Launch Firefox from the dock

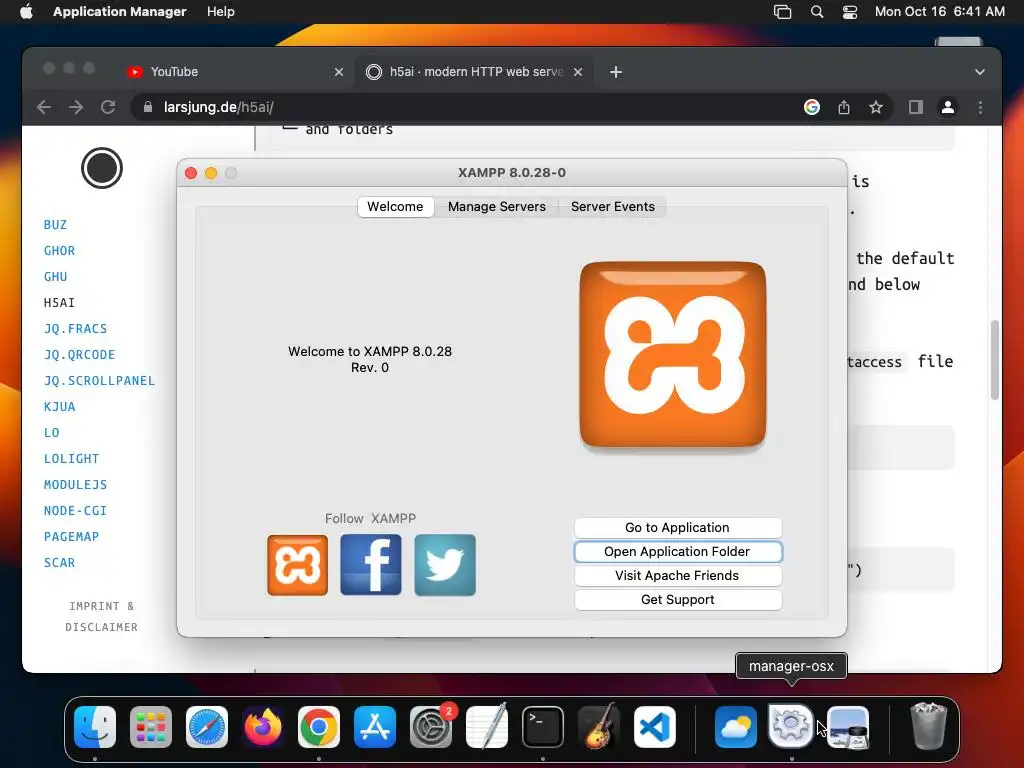(263, 727)
